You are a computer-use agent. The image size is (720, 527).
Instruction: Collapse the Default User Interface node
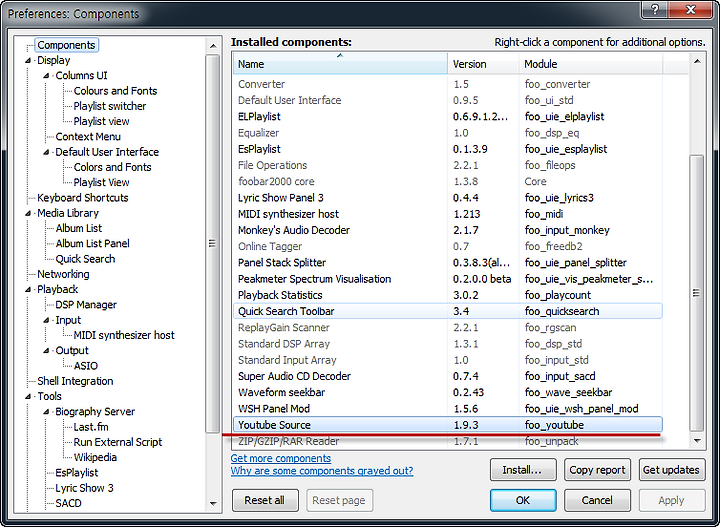pos(46,152)
